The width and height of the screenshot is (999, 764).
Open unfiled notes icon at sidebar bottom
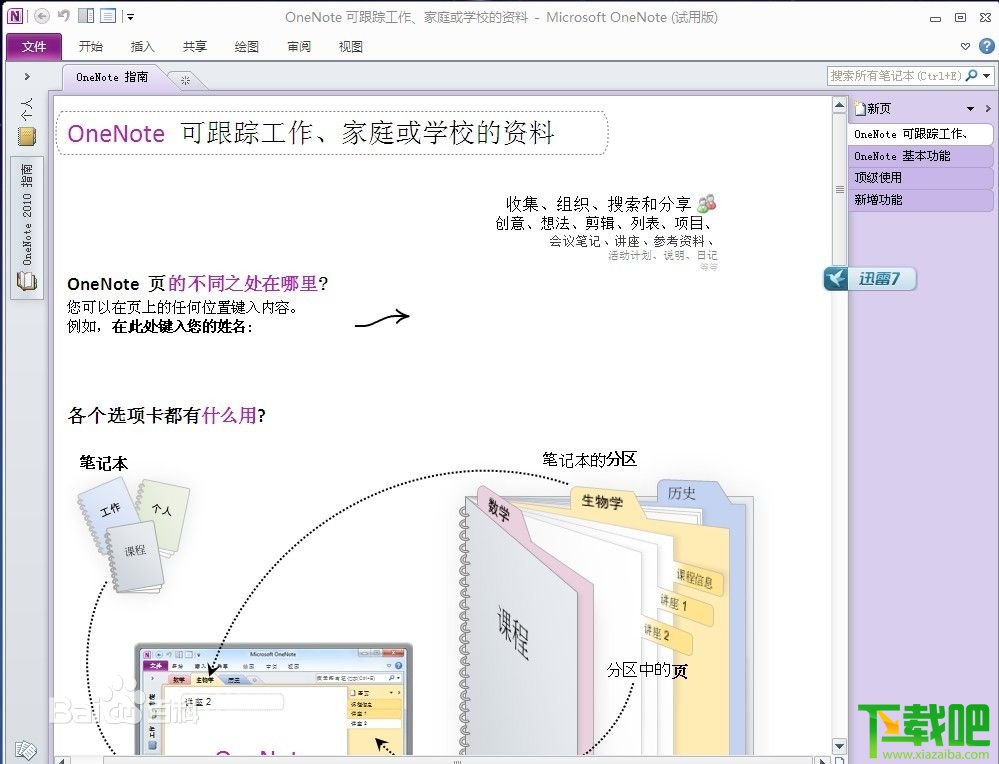pos(26,749)
